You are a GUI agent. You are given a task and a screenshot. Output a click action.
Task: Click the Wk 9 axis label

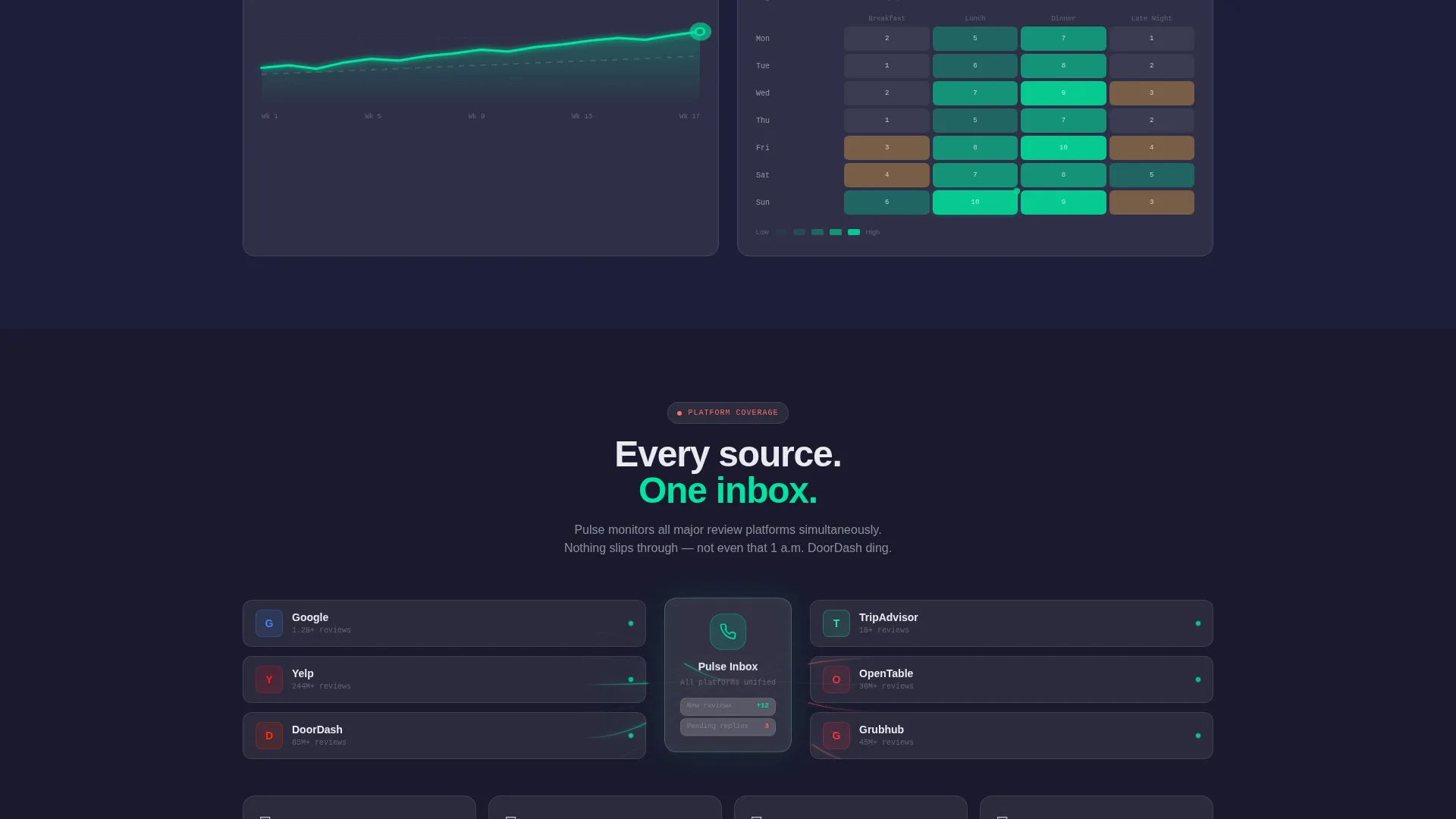tap(476, 116)
